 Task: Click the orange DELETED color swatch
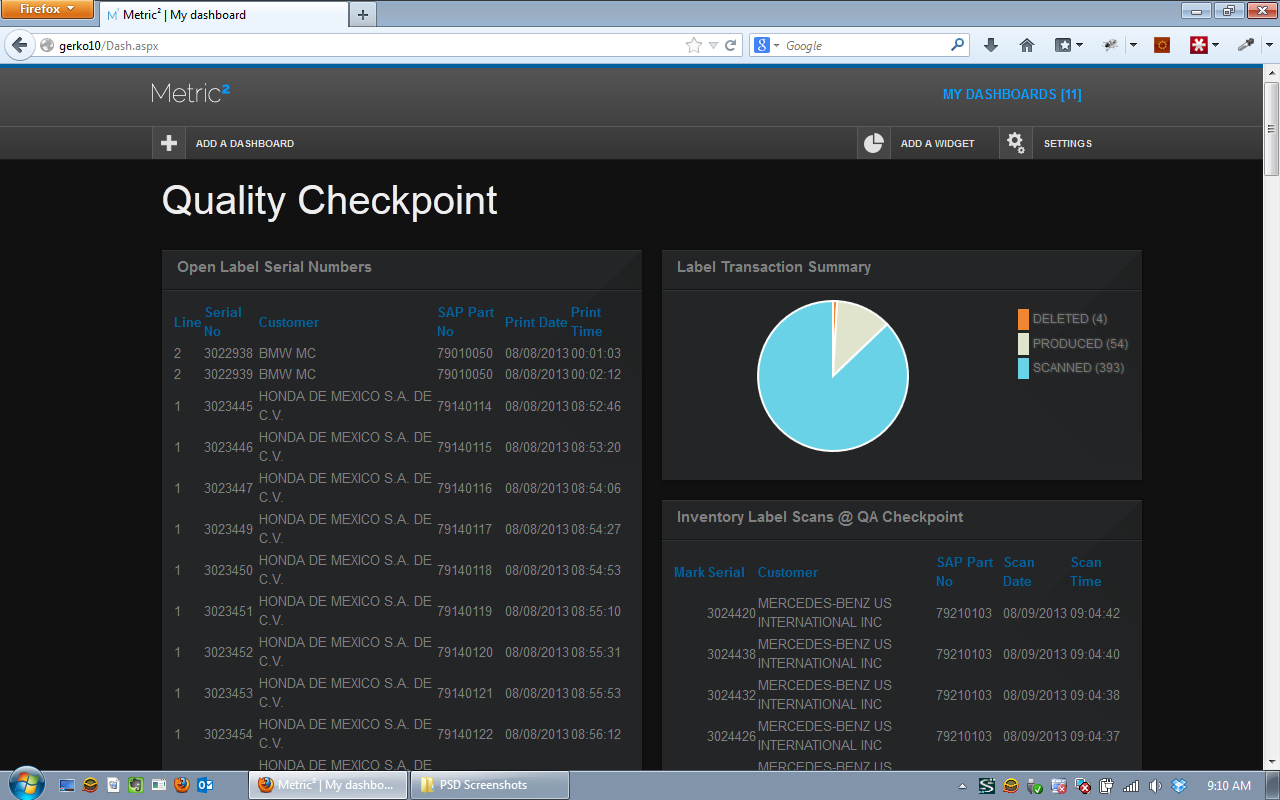(x=1022, y=318)
